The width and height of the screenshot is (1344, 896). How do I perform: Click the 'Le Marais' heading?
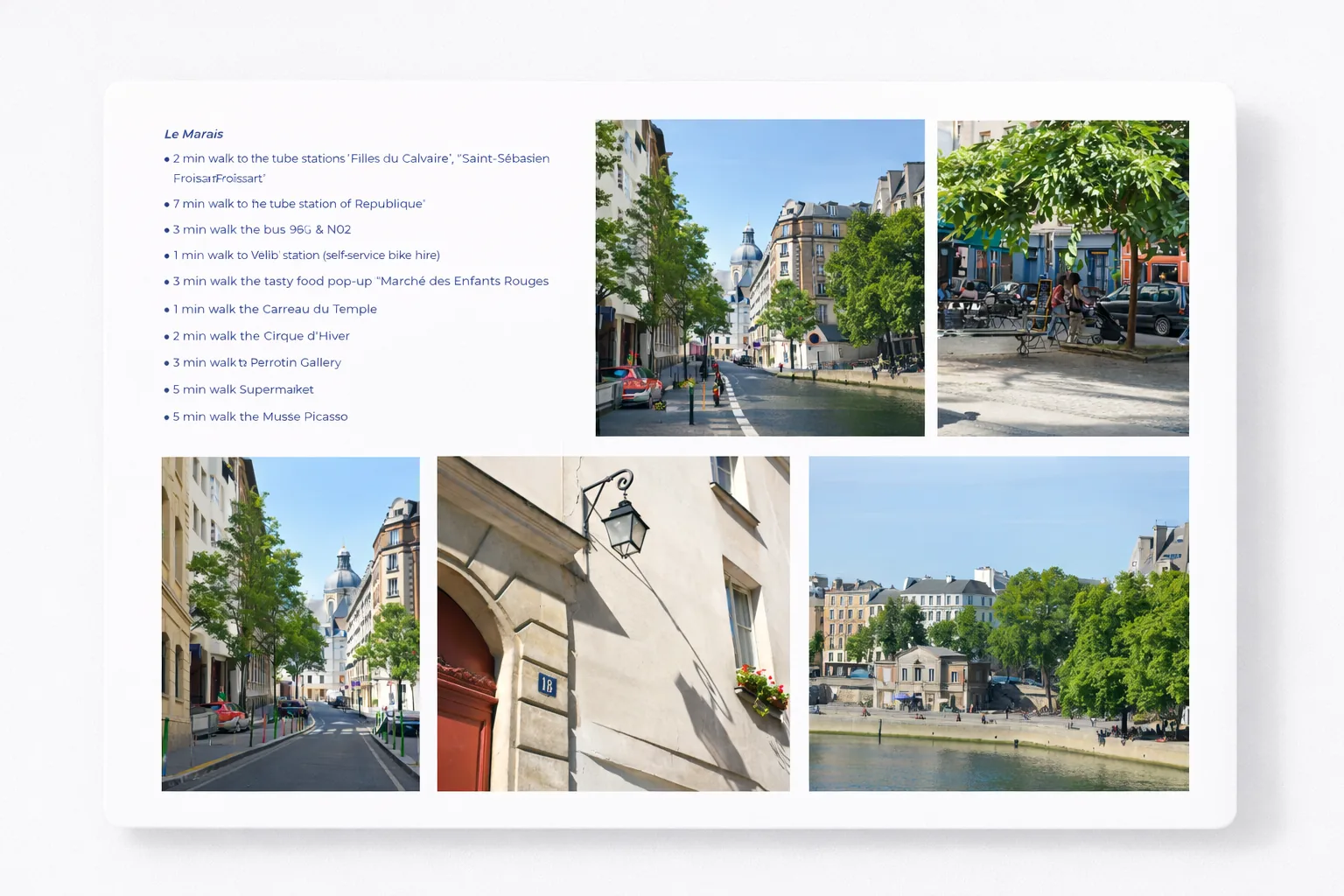(x=193, y=134)
